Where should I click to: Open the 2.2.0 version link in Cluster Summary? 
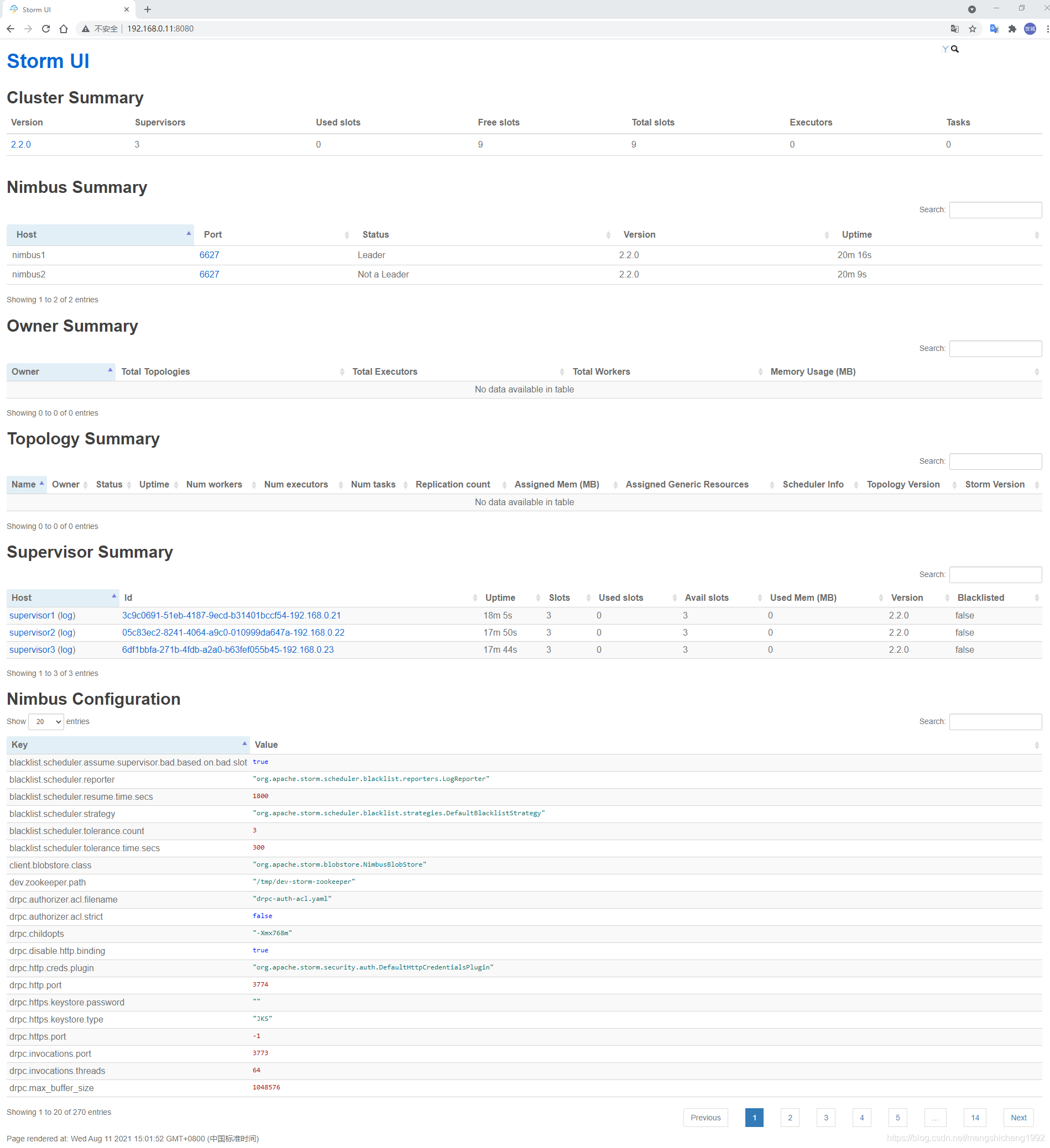(x=21, y=144)
